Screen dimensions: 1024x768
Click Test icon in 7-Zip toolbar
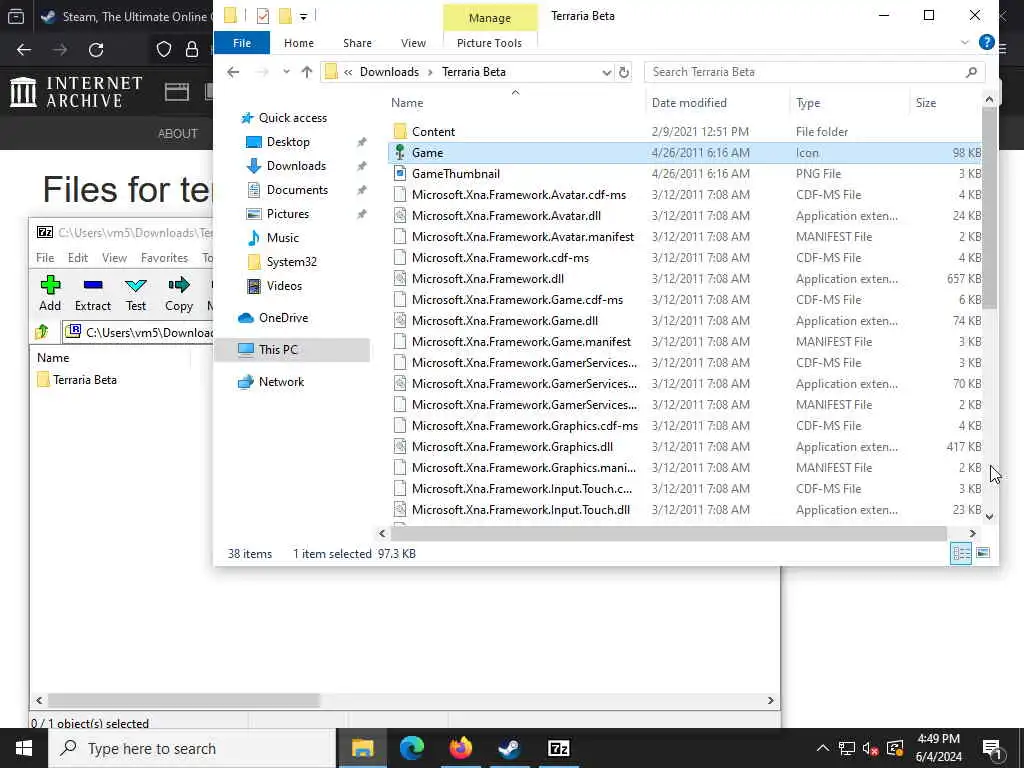(x=136, y=285)
